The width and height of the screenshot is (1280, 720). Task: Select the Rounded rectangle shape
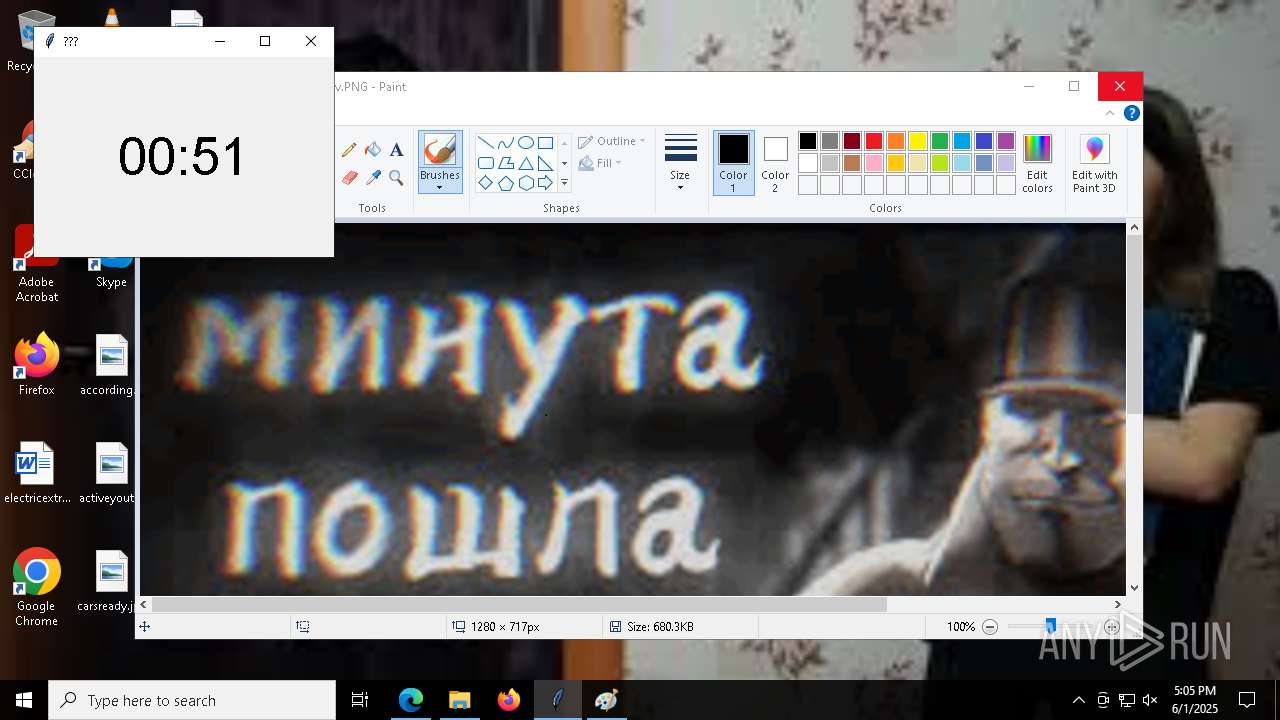click(485, 163)
